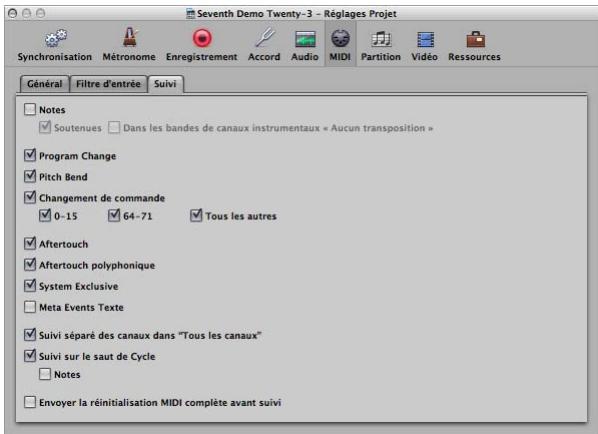598x434 pixels.
Task: Uncheck Suivi séparé des canaux option
Action: coord(30,335)
